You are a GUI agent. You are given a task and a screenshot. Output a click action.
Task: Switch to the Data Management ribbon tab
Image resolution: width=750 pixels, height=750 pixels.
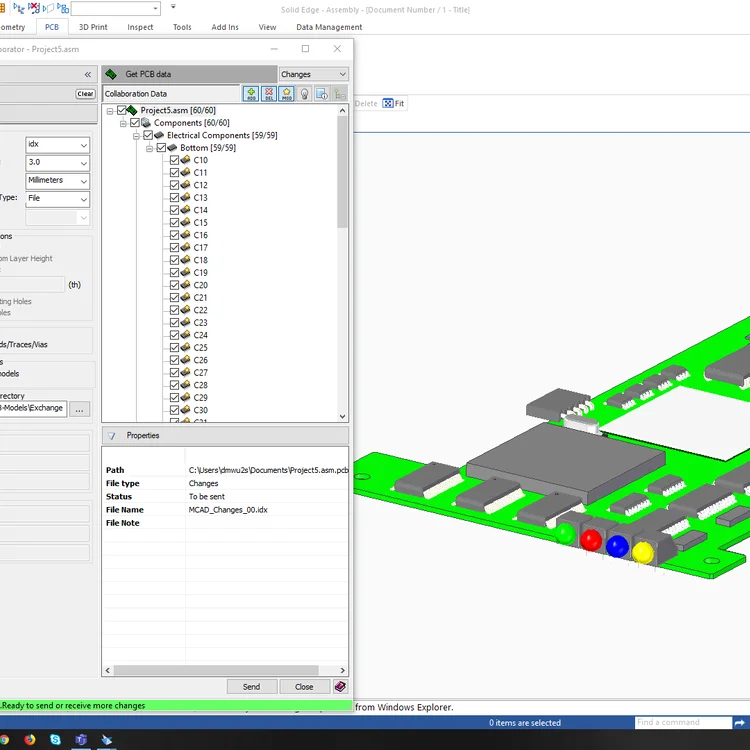pyautogui.click(x=329, y=27)
